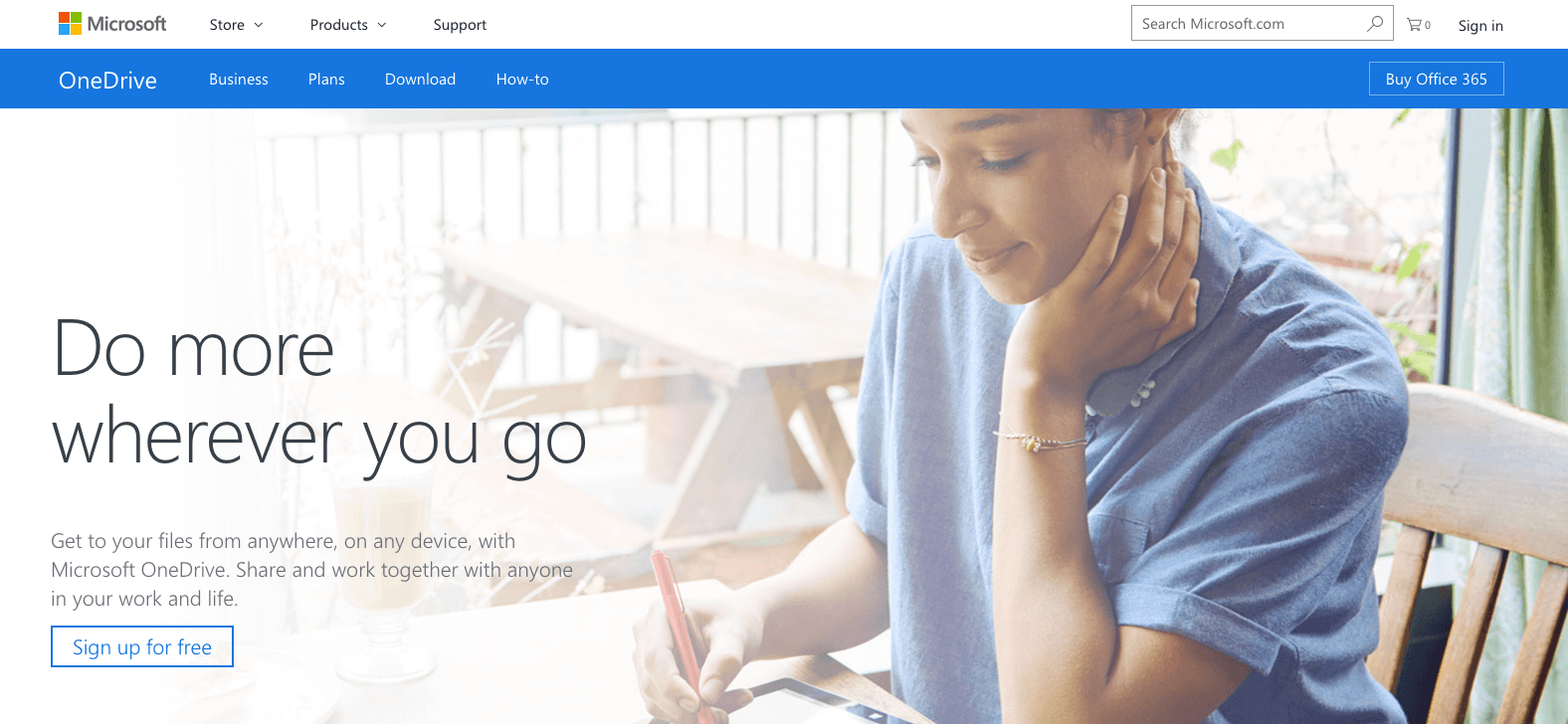Focus the Search Microsoft.com field
Image resolution: width=1568 pixels, height=724 pixels.
pyautogui.click(x=1262, y=23)
